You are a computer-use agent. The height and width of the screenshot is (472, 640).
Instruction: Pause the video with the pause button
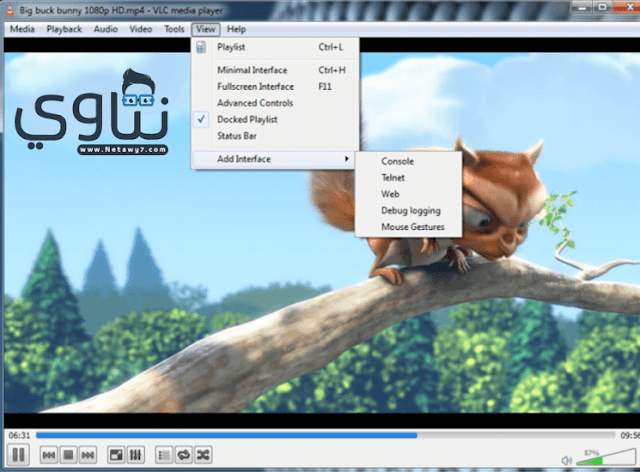pyautogui.click(x=18, y=454)
